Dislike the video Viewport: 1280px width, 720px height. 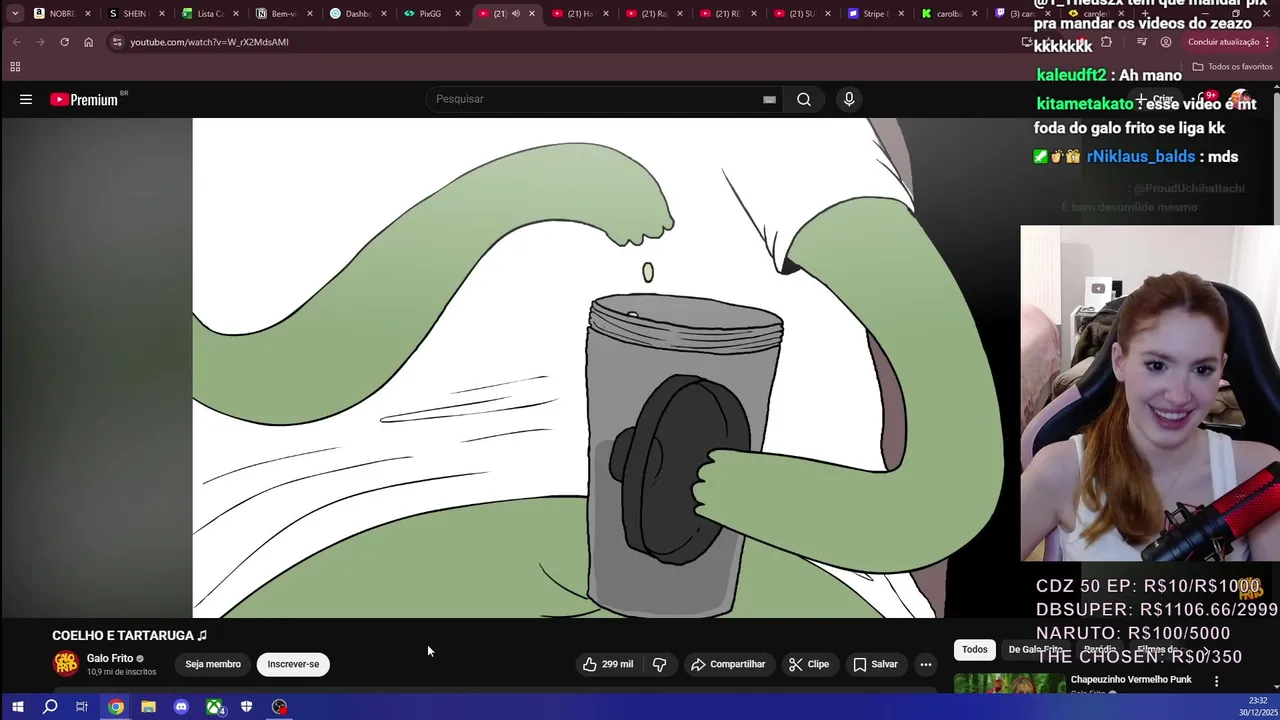pos(660,664)
